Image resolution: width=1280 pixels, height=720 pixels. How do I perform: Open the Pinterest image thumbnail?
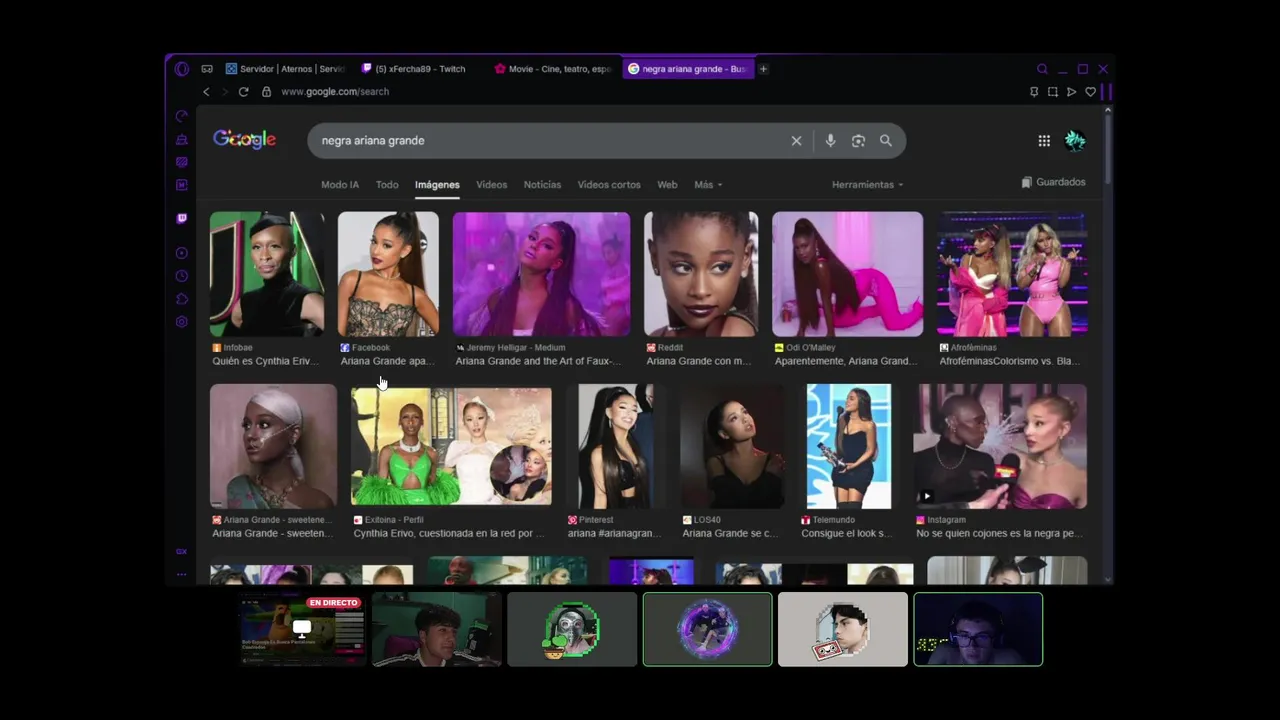click(616, 446)
